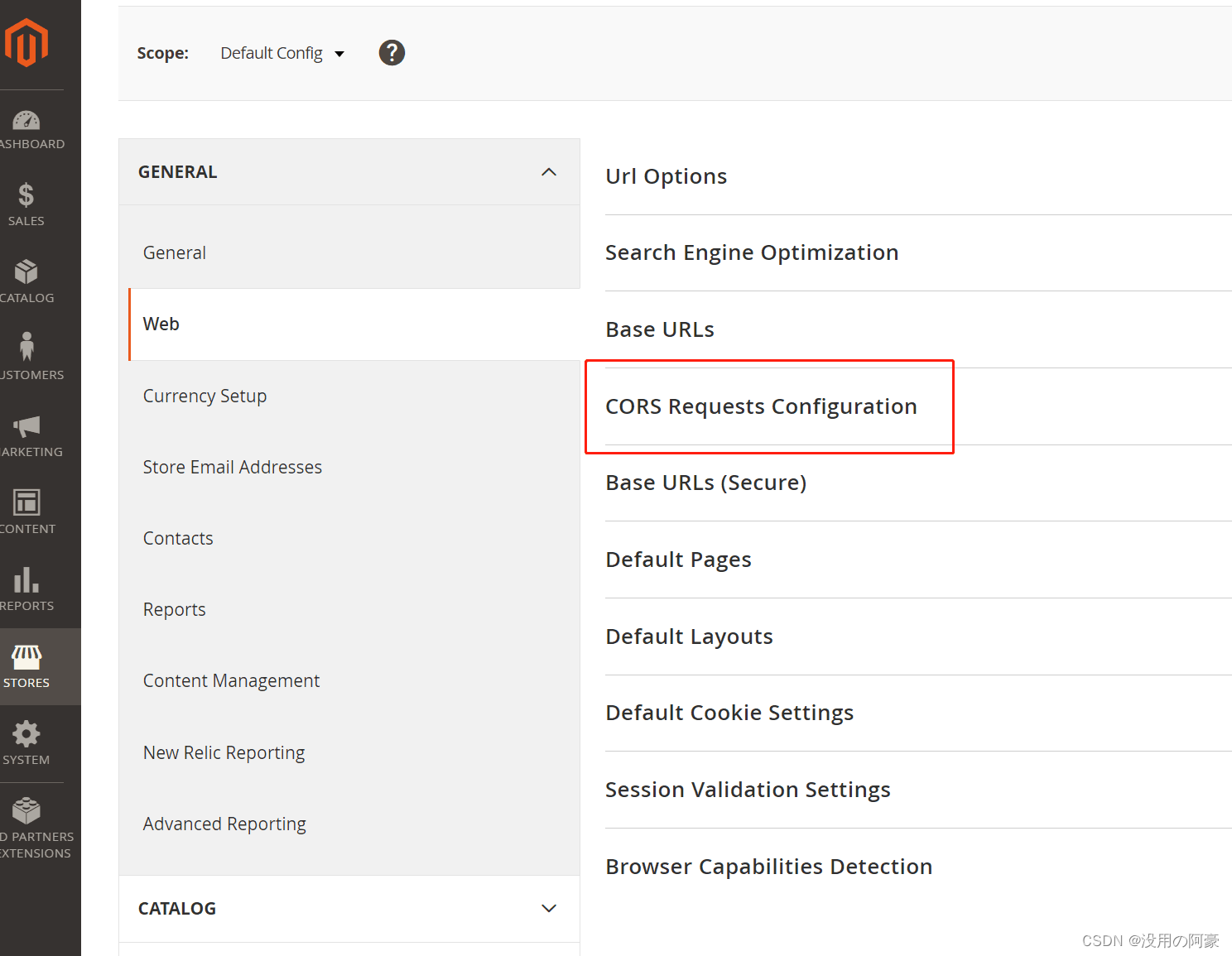1232x956 pixels.
Task: Open the Sales dollar icon menu
Action: pos(26,195)
